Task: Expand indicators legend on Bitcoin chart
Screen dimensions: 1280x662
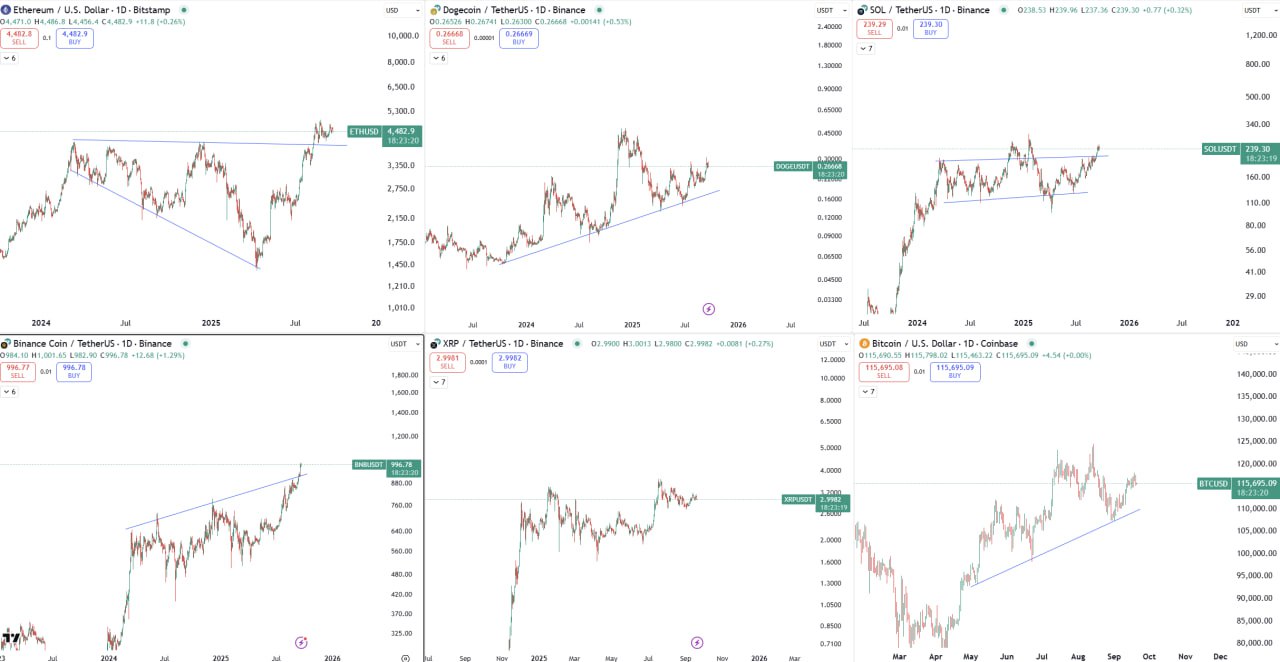Action: point(867,391)
